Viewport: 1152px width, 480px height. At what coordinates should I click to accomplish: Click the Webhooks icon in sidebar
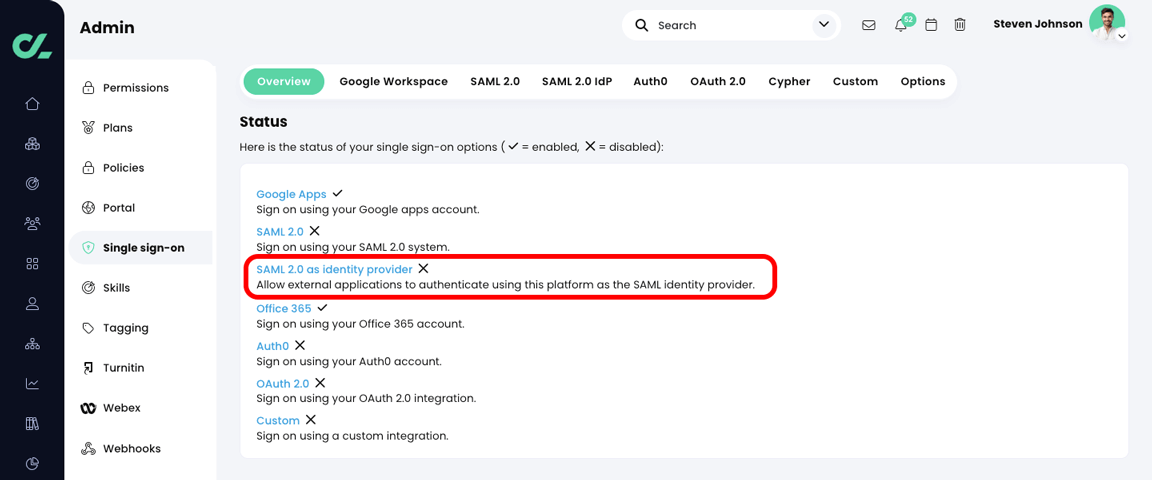(88, 449)
